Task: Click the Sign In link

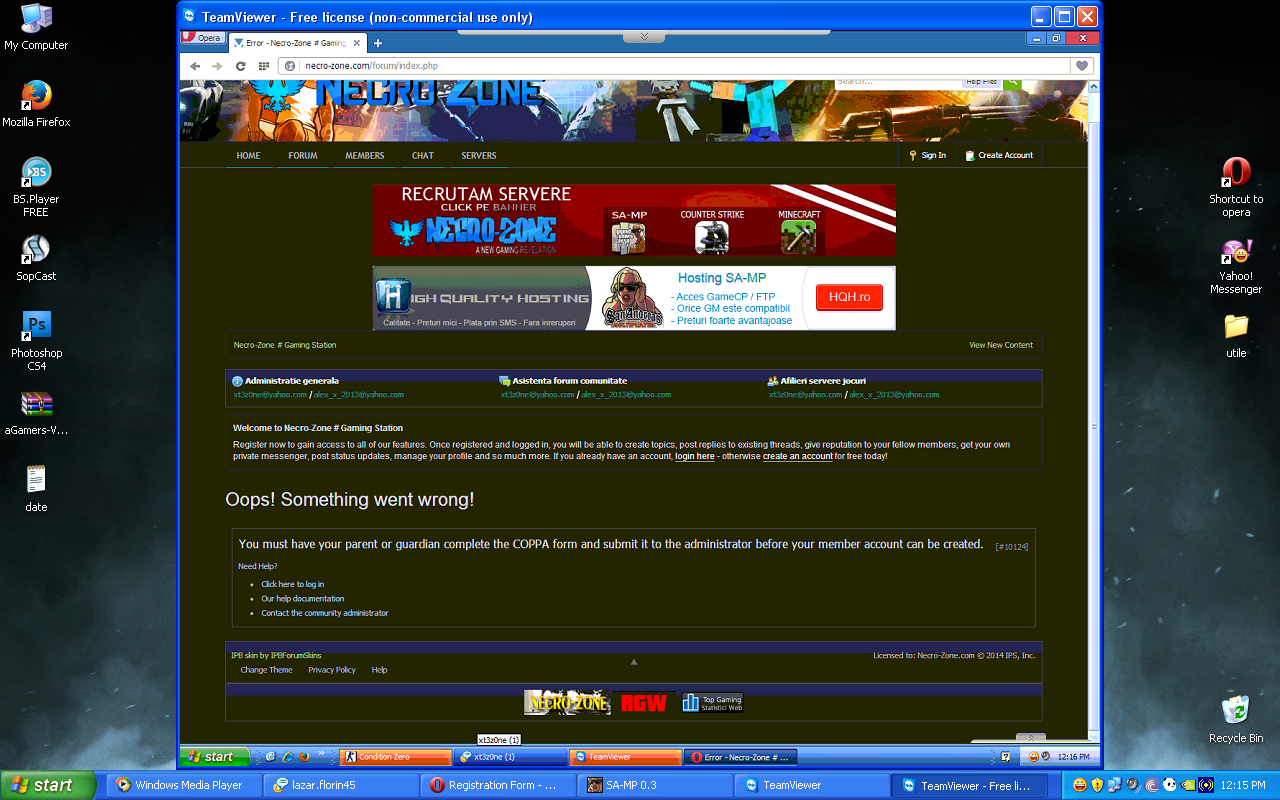Action: (x=927, y=155)
